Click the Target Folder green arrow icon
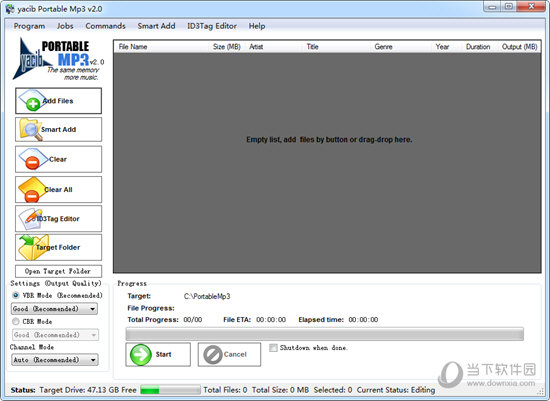The height and width of the screenshot is (401, 550). [x=33, y=248]
